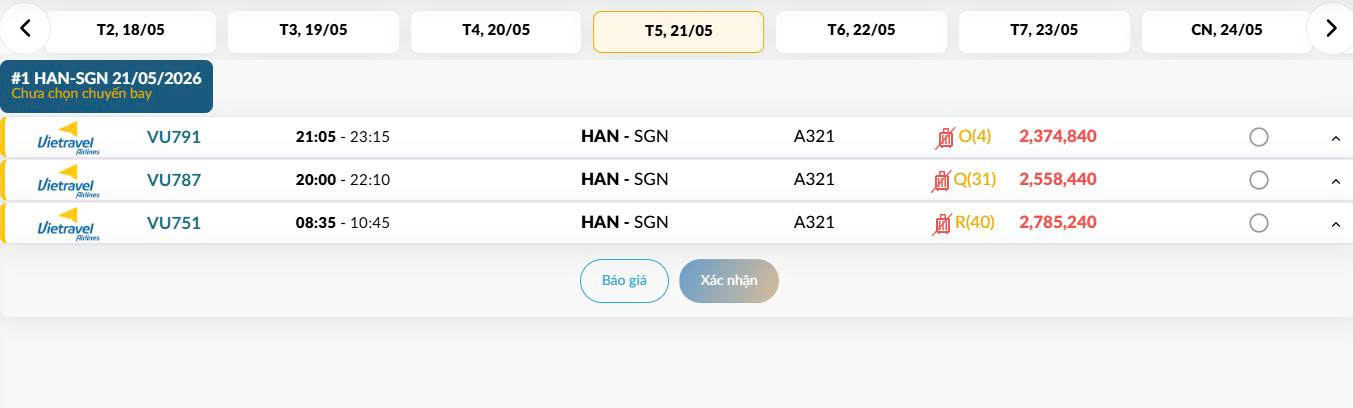This screenshot has height=408, width=1353.
Task: Click the no-baggage icon for VU751
Action: pos(942,223)
